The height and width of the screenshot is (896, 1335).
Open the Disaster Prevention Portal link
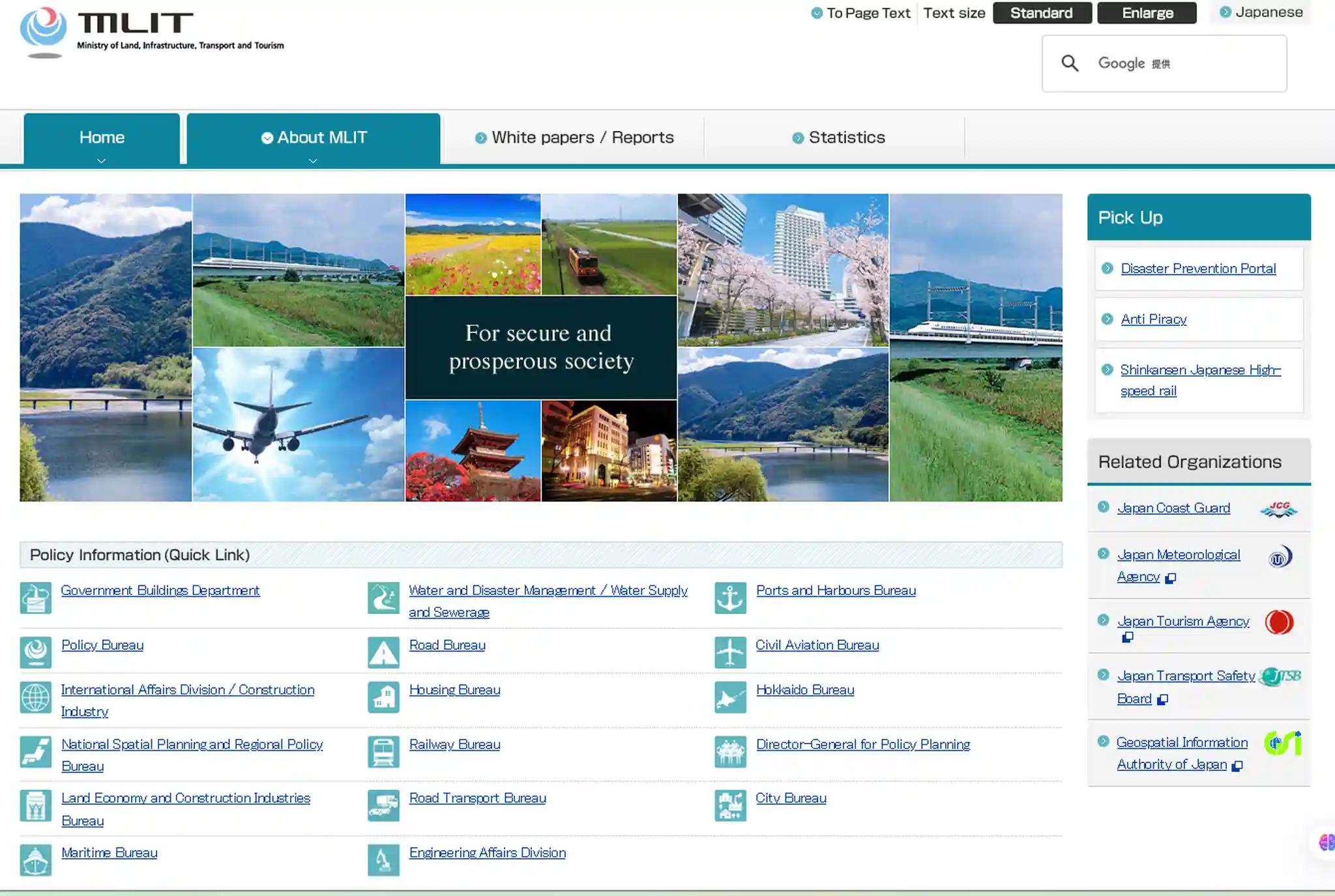pos(1198,268)
